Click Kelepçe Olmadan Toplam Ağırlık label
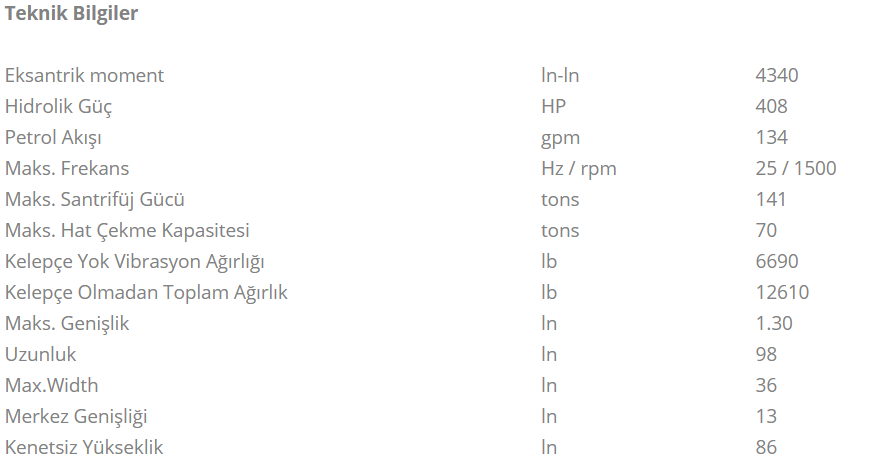The width and height of the screenshot is (881, 476). tap(146, 292)
